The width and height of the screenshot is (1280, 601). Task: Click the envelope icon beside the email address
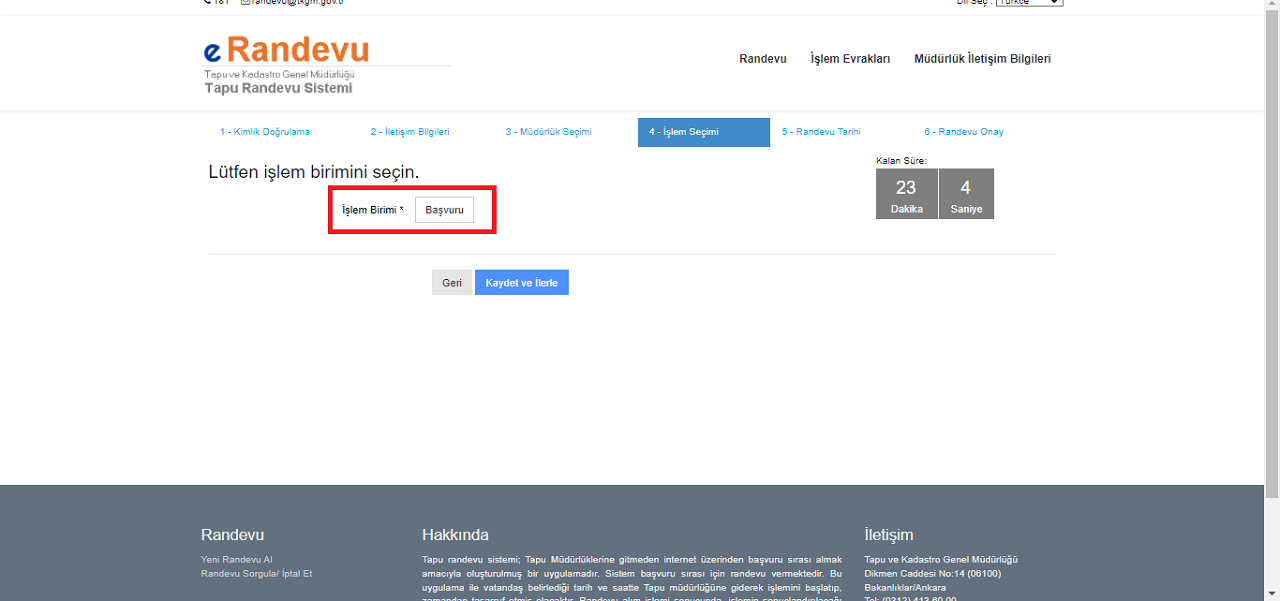[245, 2]
